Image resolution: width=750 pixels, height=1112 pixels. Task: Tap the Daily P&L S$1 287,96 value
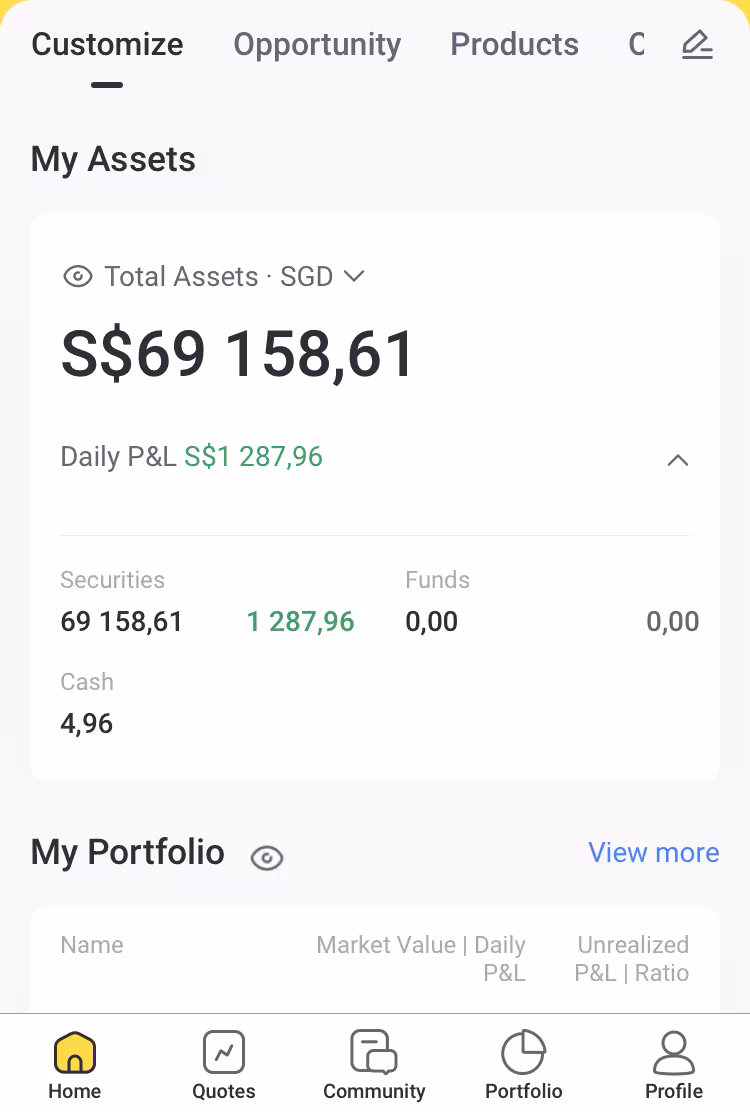tap(253, 458)
